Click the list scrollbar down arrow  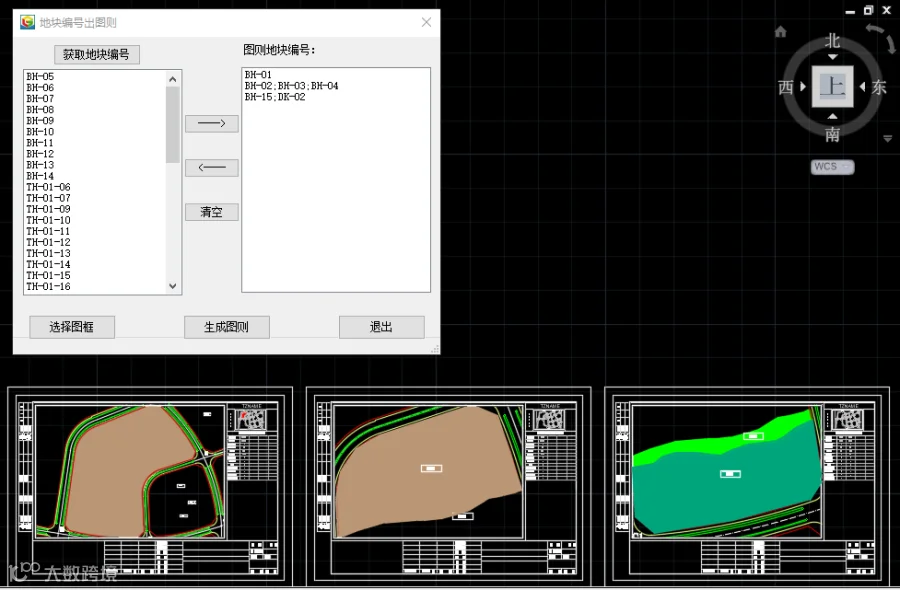[x=173, y=286]
